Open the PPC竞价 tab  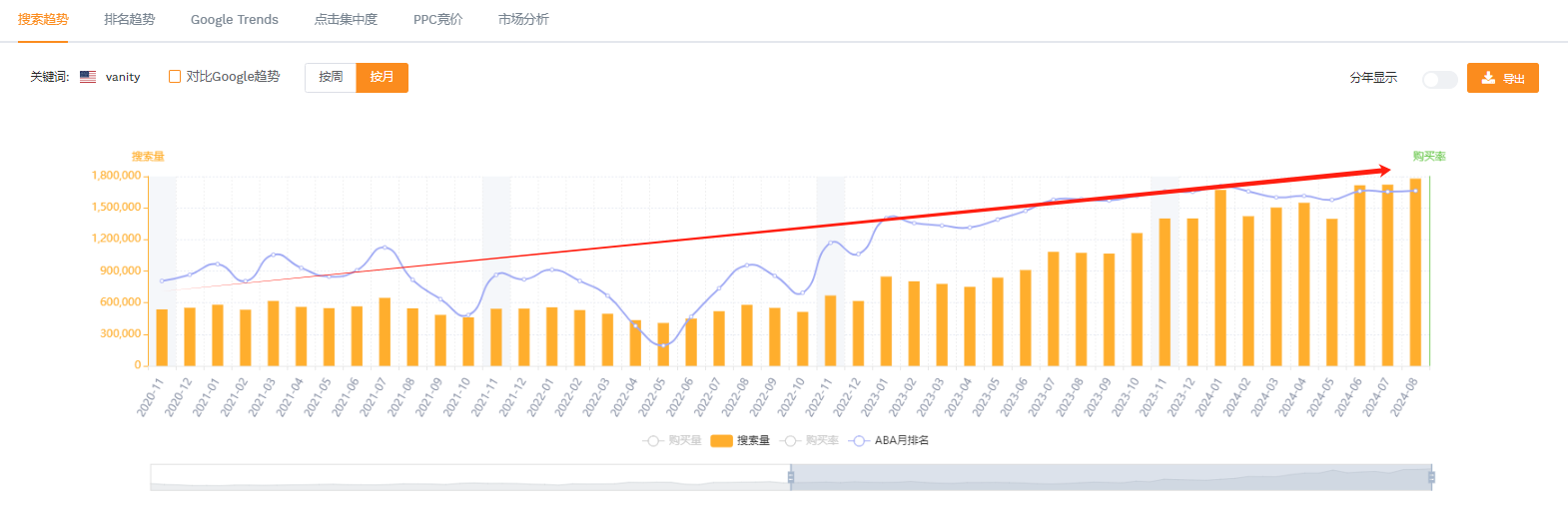pos(438,19)
